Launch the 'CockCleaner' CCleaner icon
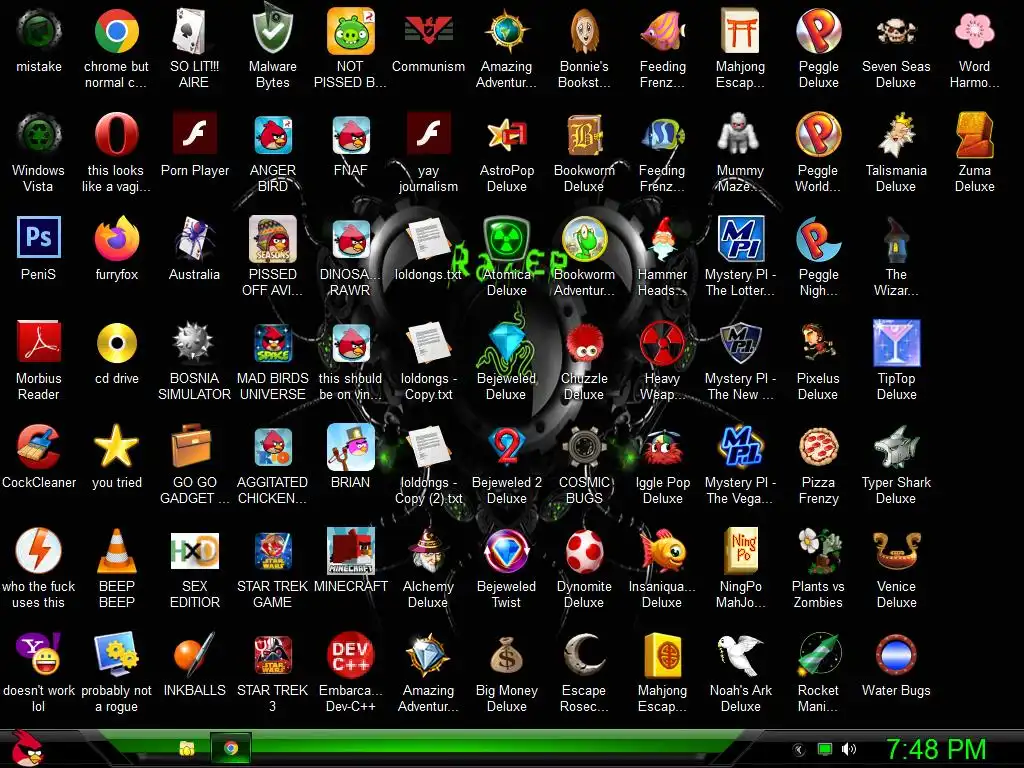The image size is (1024, 768). tap(39, 447)
